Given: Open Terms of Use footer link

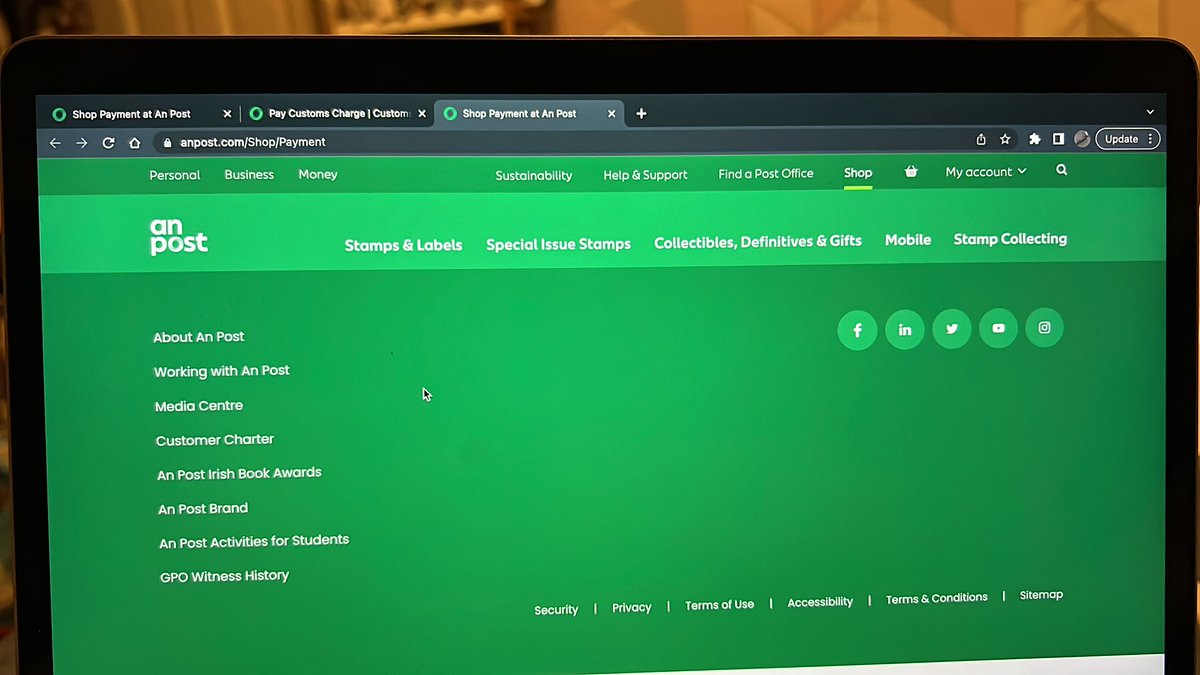Looking at the screenshot, I should tap(720, 605).
